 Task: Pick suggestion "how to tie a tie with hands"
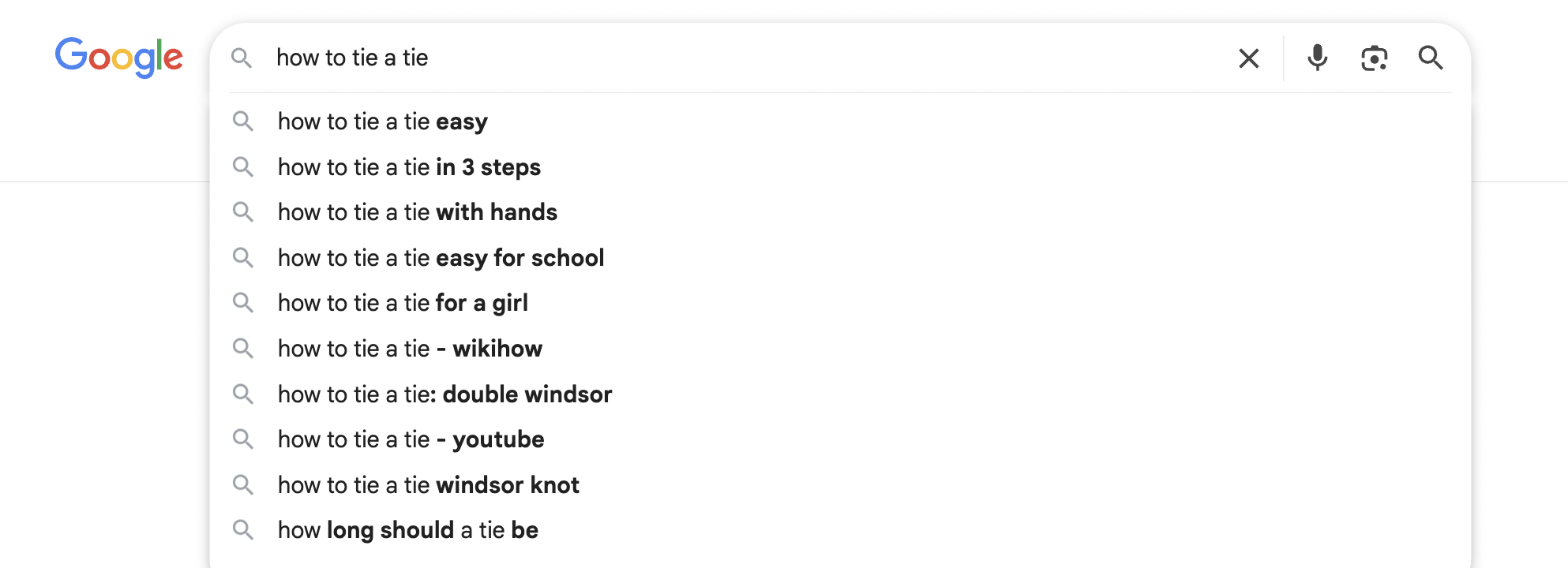(x=417, y=212)
